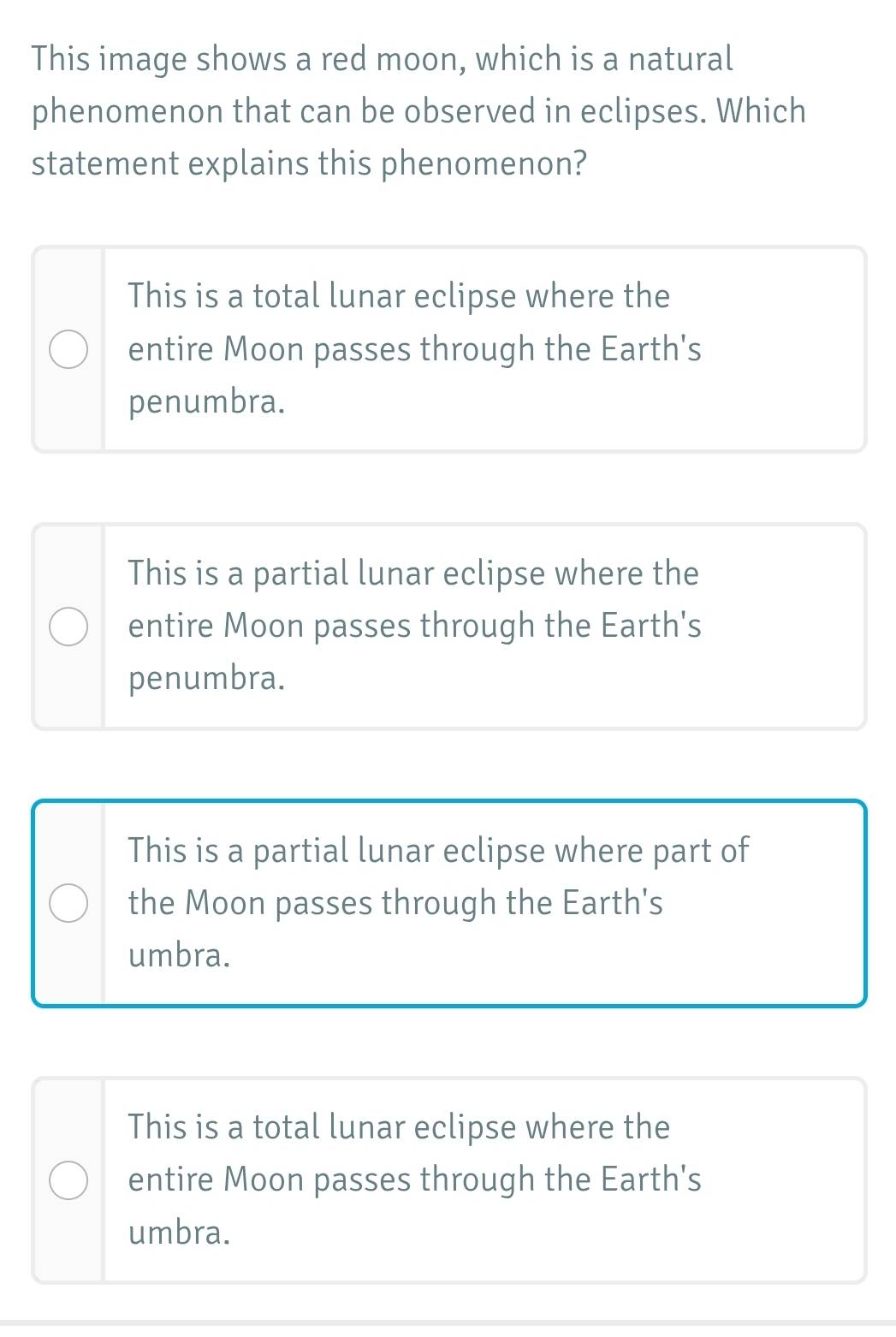The image size is (896, 1337).
Task: Click answer text 'partial lunar eclipse... entire Moon... penumbra'
Action: [414, 626]
